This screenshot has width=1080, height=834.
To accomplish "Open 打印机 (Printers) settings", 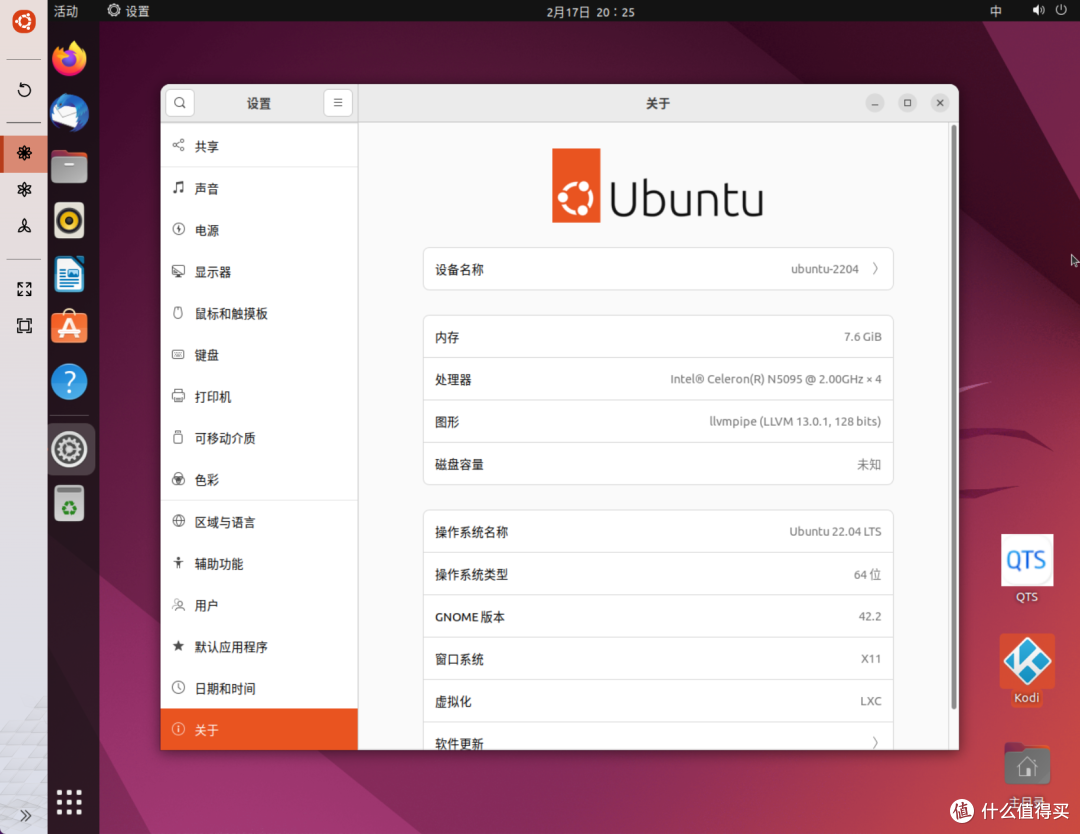I will 259,397.
